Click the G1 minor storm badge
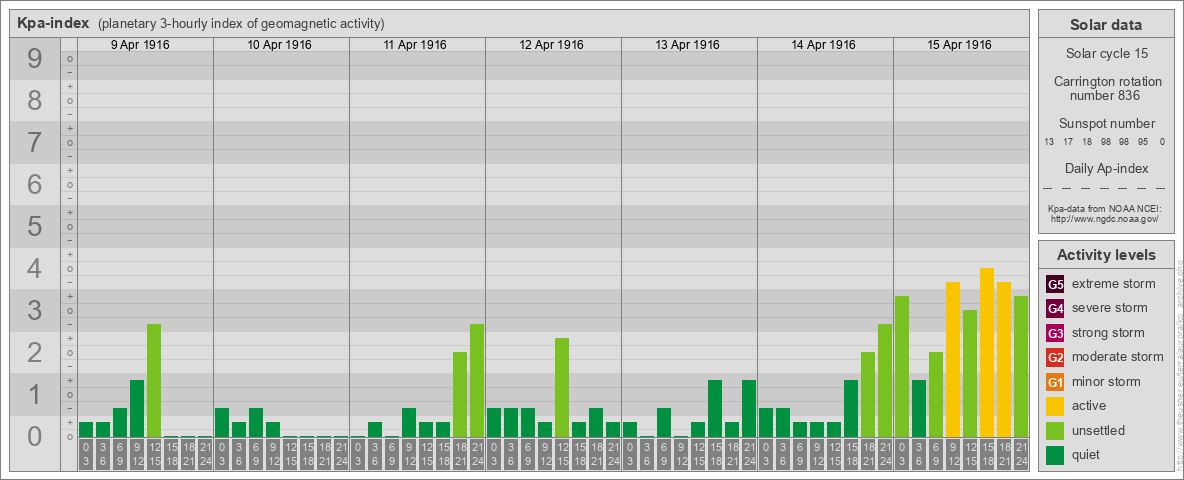Screen dimensions: 1184x480 tap(1055, 382)
